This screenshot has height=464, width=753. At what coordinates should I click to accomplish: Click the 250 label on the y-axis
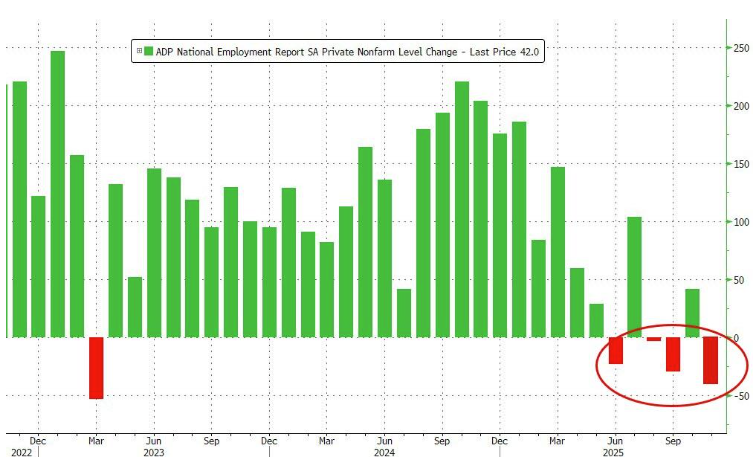point(738,48)
